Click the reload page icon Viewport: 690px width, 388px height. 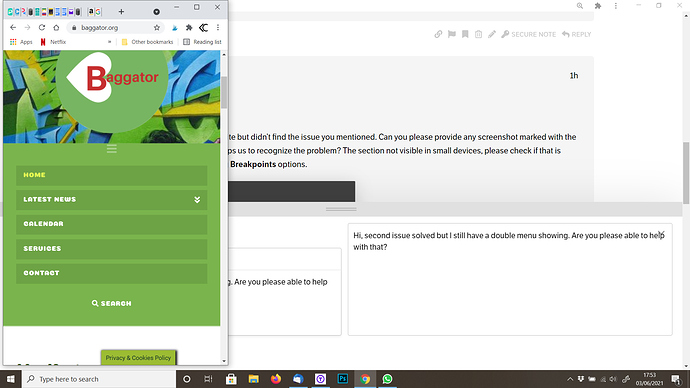pos(42,27)
